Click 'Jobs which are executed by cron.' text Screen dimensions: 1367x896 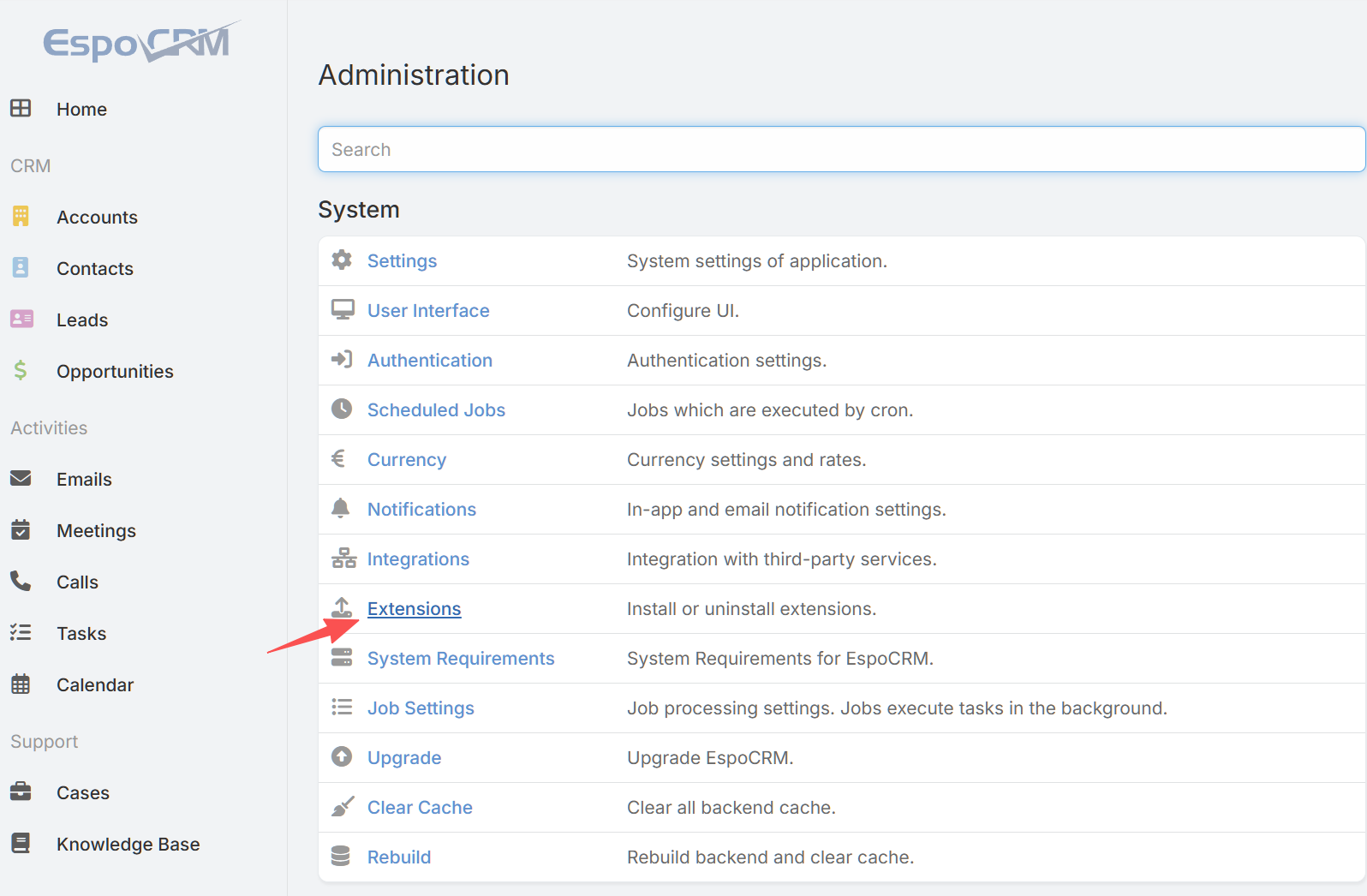[770, 409]
